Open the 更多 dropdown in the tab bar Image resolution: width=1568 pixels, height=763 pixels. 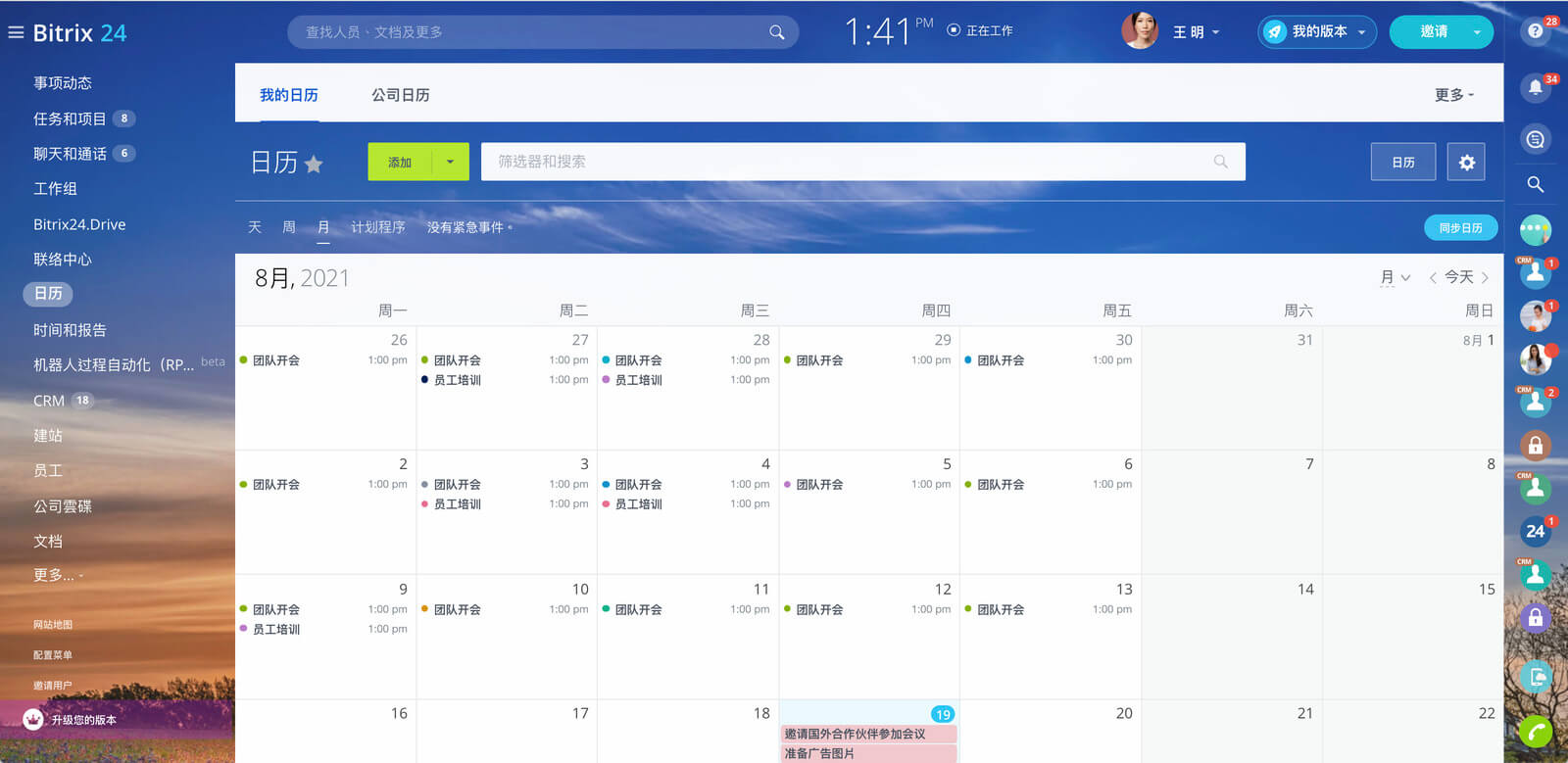click(1454, 95)
